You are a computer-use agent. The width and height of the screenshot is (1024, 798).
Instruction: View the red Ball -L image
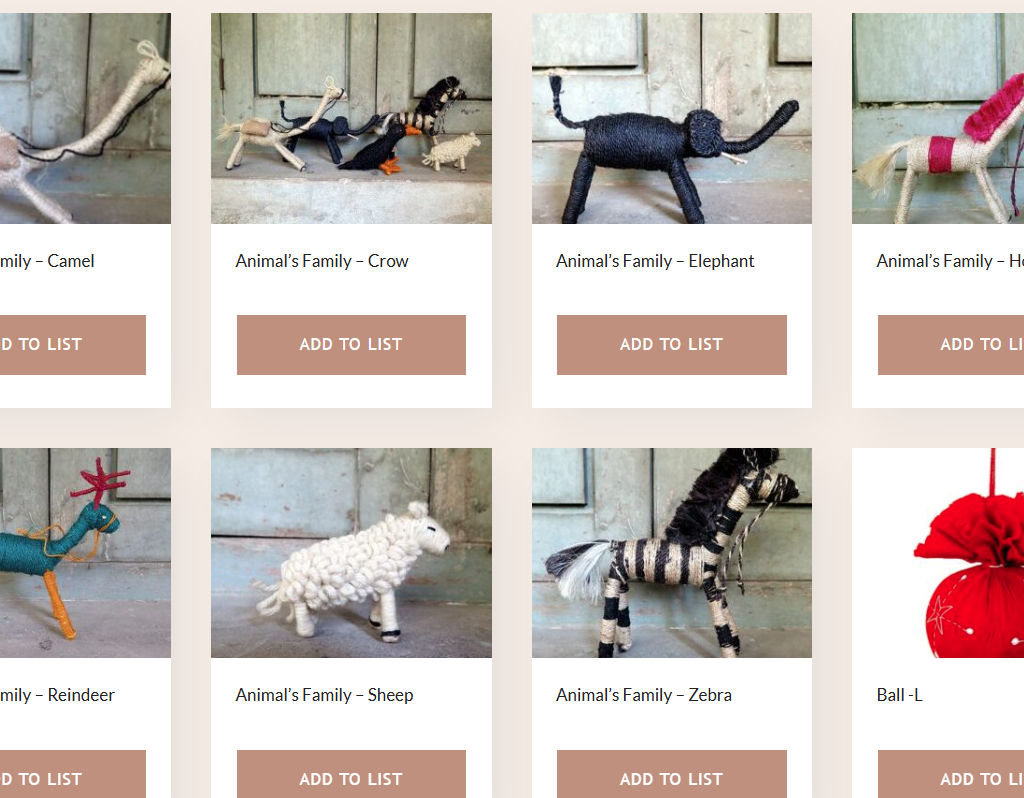(938, 552)
